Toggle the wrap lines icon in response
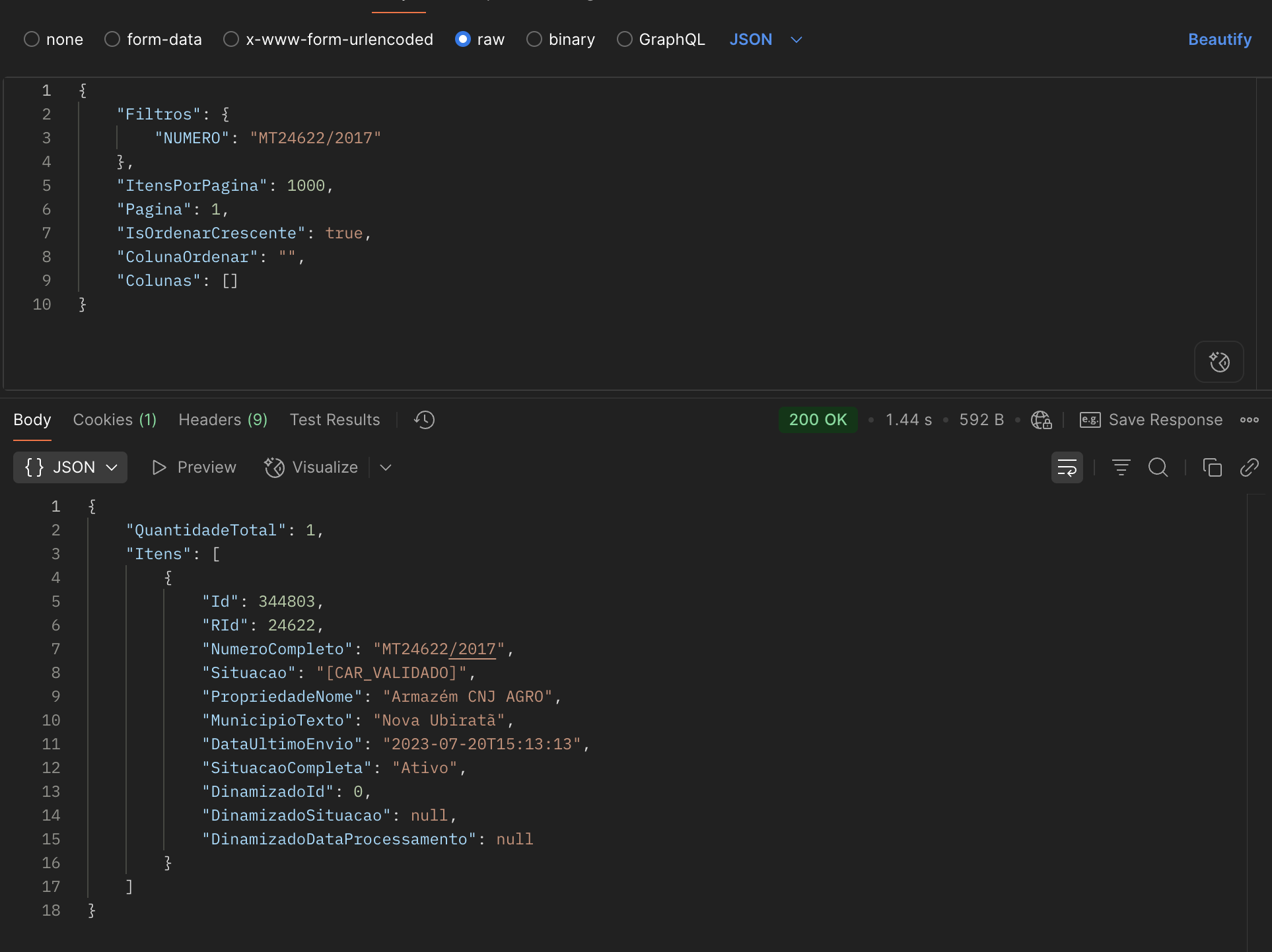The height and width of the screenshot is (952, 1272). [1067, 467]
